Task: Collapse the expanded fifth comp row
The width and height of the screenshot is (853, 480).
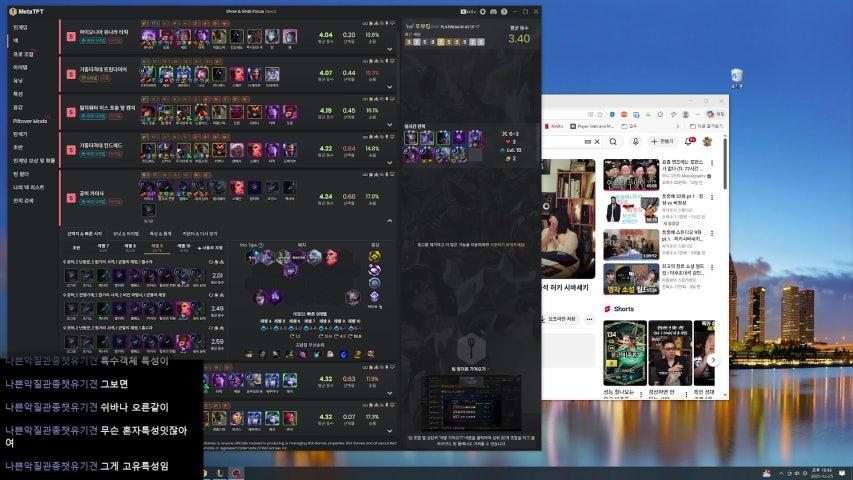Action: click(389, 220)
